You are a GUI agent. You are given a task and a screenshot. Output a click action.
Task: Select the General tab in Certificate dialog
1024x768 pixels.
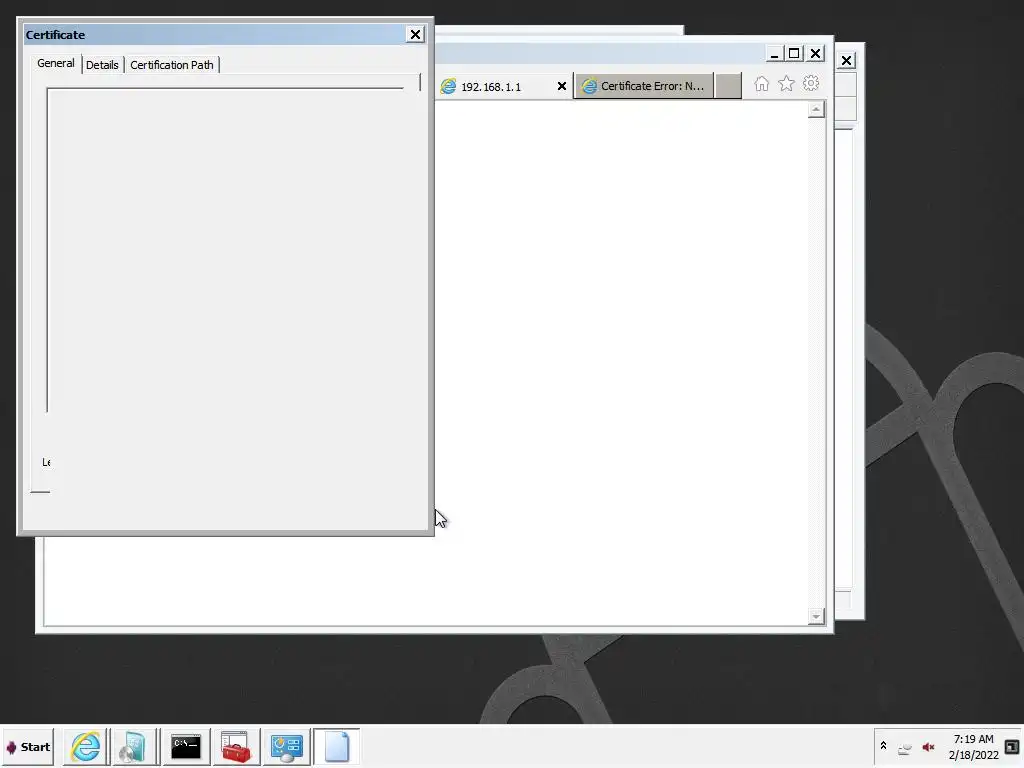tap(56, 63)
